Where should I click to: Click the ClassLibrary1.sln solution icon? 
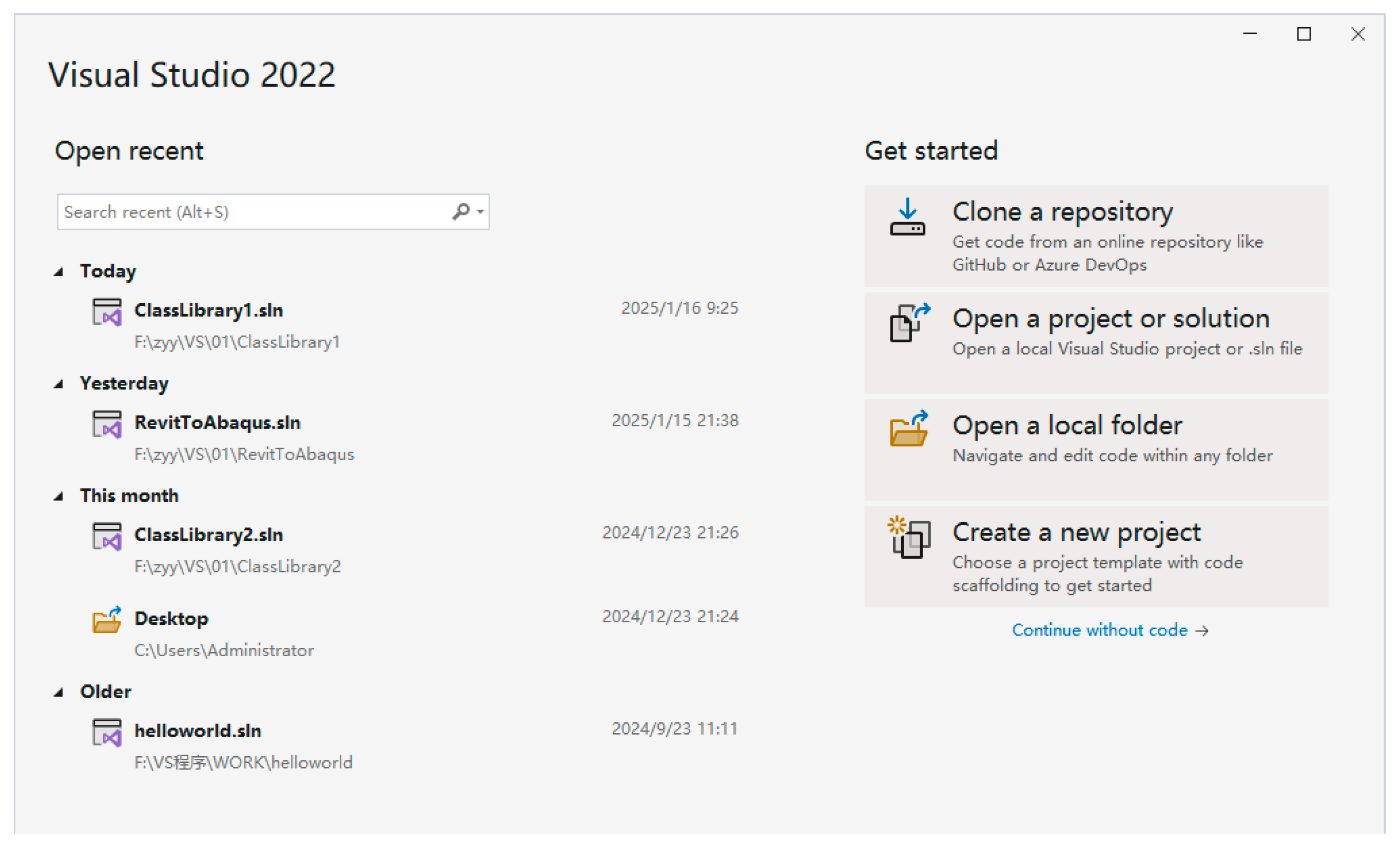pyautogui.click(x=107, y=312)
